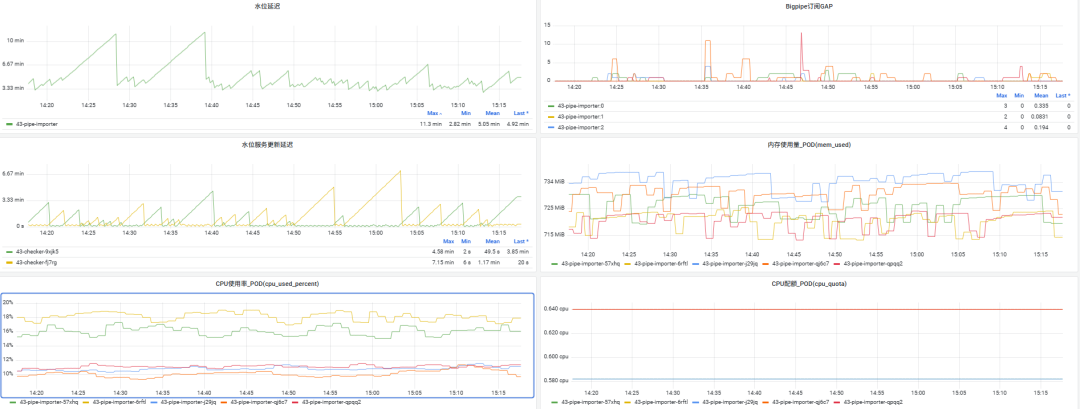Screen dimensions: 1080x409
Task: Open the 水位服务更新延迟 panel title menu
Action: 267,145
